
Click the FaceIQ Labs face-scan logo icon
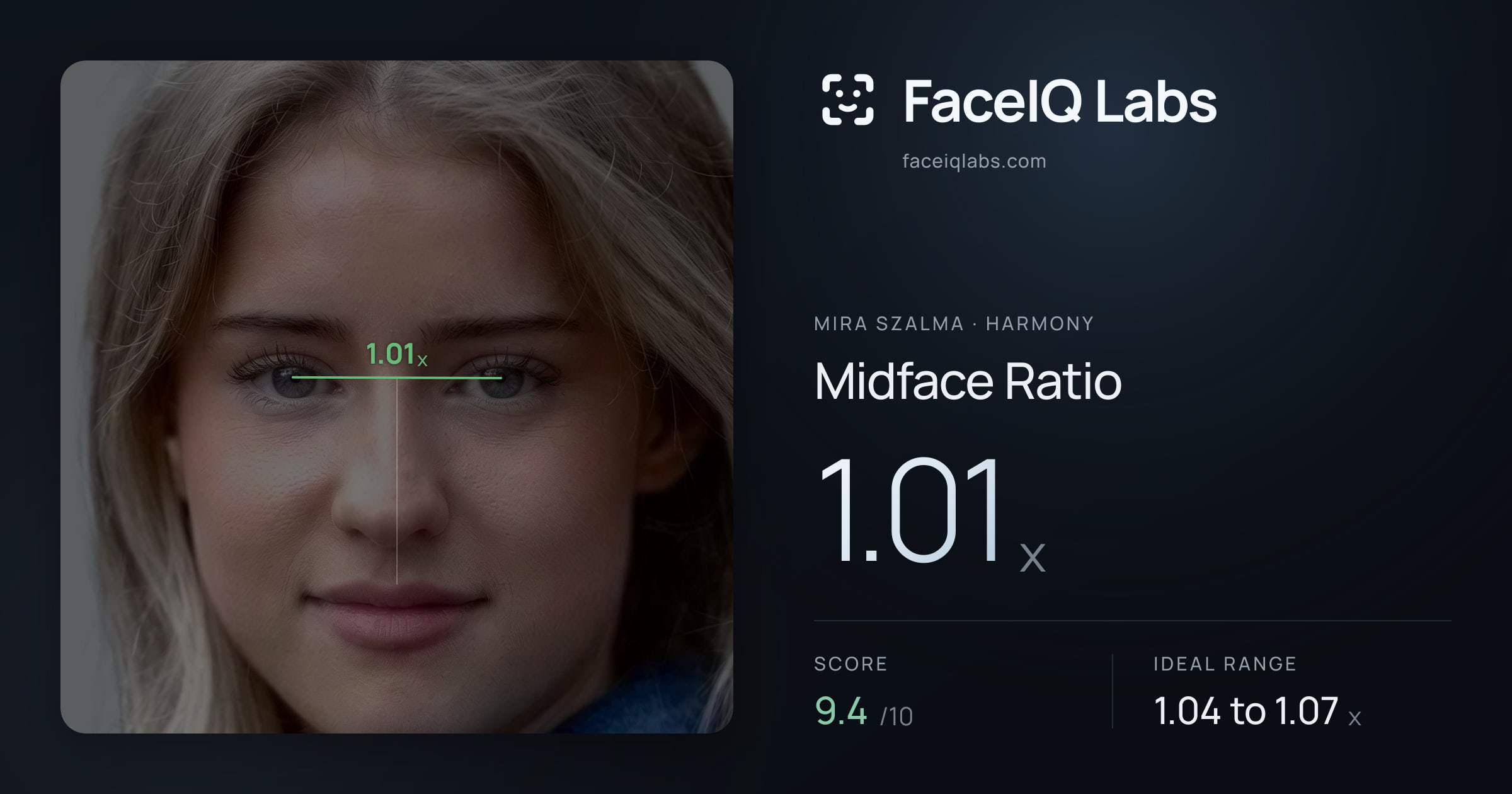848,100
